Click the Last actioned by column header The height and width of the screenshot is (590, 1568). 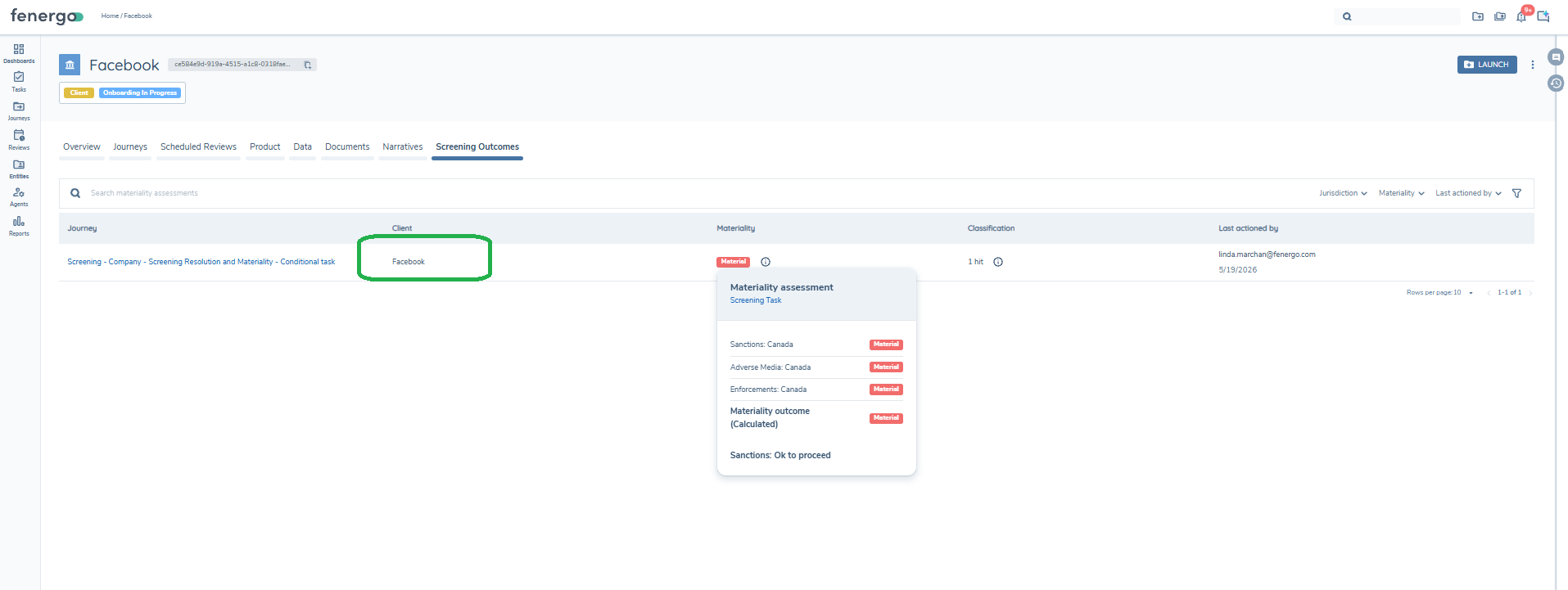pos(1248,228)
